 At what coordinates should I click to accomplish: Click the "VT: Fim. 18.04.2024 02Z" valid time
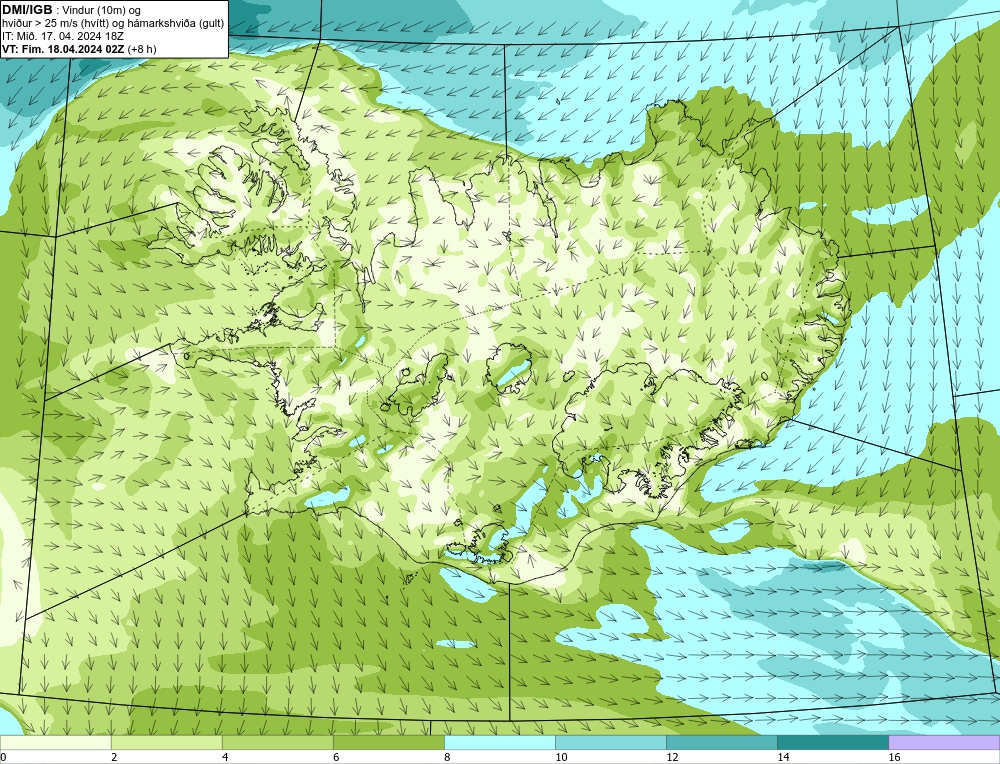63,48
